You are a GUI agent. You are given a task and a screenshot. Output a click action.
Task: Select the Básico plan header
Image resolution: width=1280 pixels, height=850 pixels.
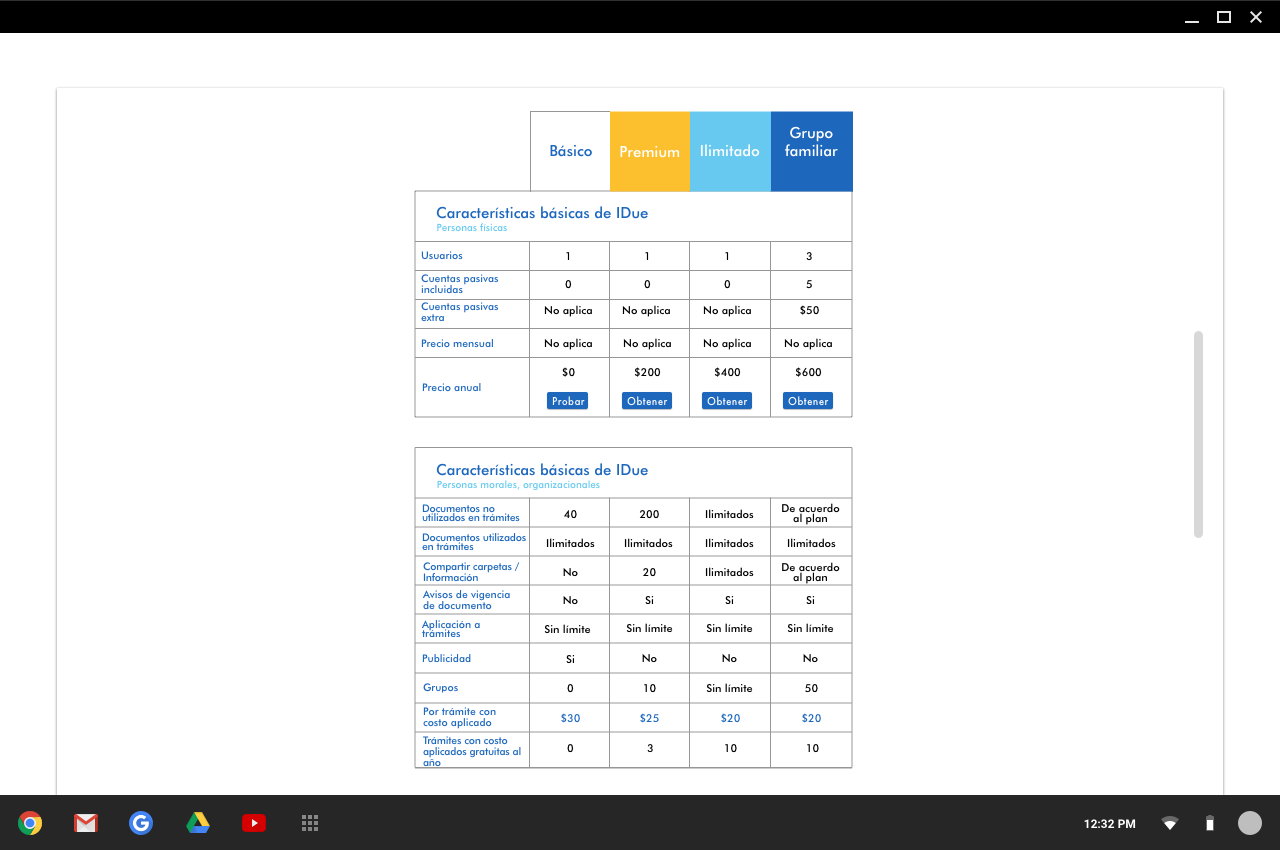570,151
